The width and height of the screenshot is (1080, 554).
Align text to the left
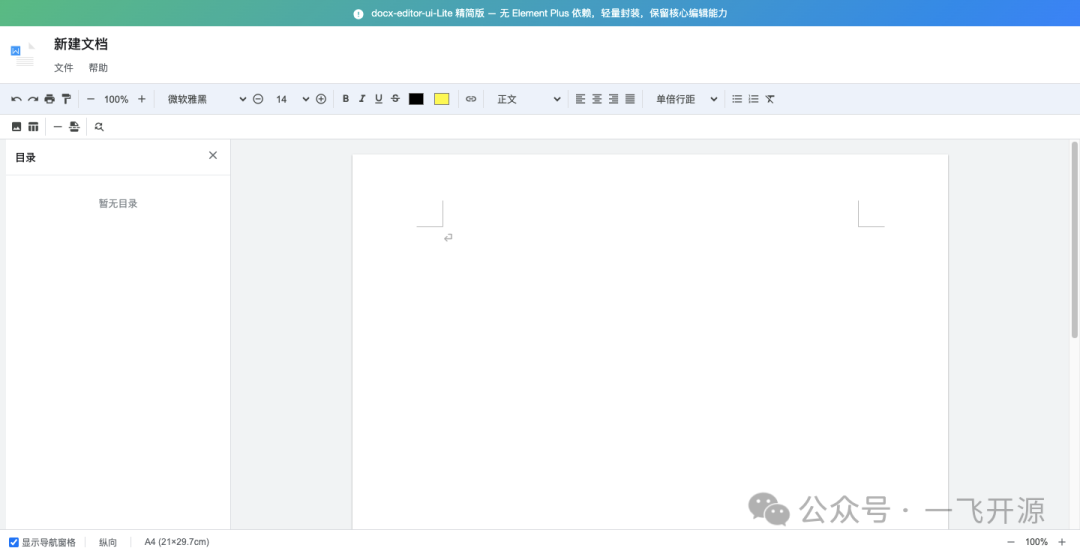tap(581, 99)
